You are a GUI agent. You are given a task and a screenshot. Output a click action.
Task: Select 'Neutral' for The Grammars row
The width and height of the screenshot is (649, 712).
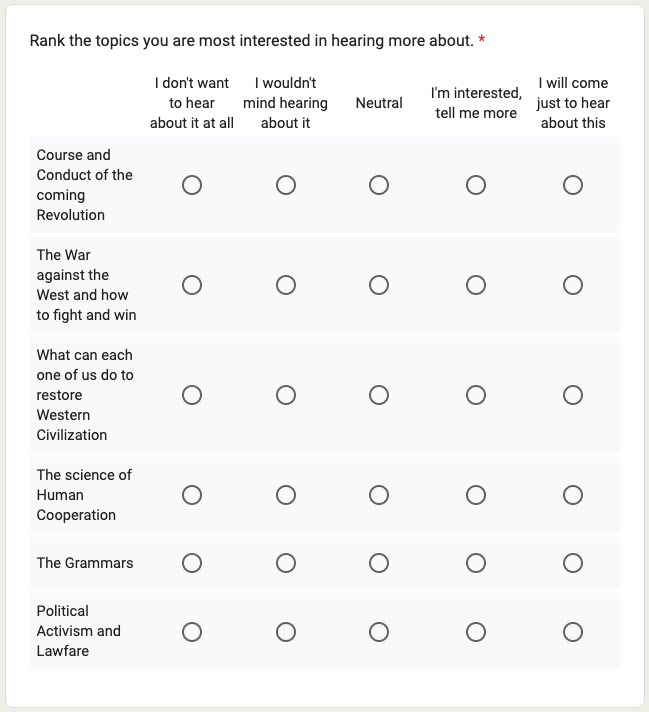pyautogui.click(x=379, y=563)
